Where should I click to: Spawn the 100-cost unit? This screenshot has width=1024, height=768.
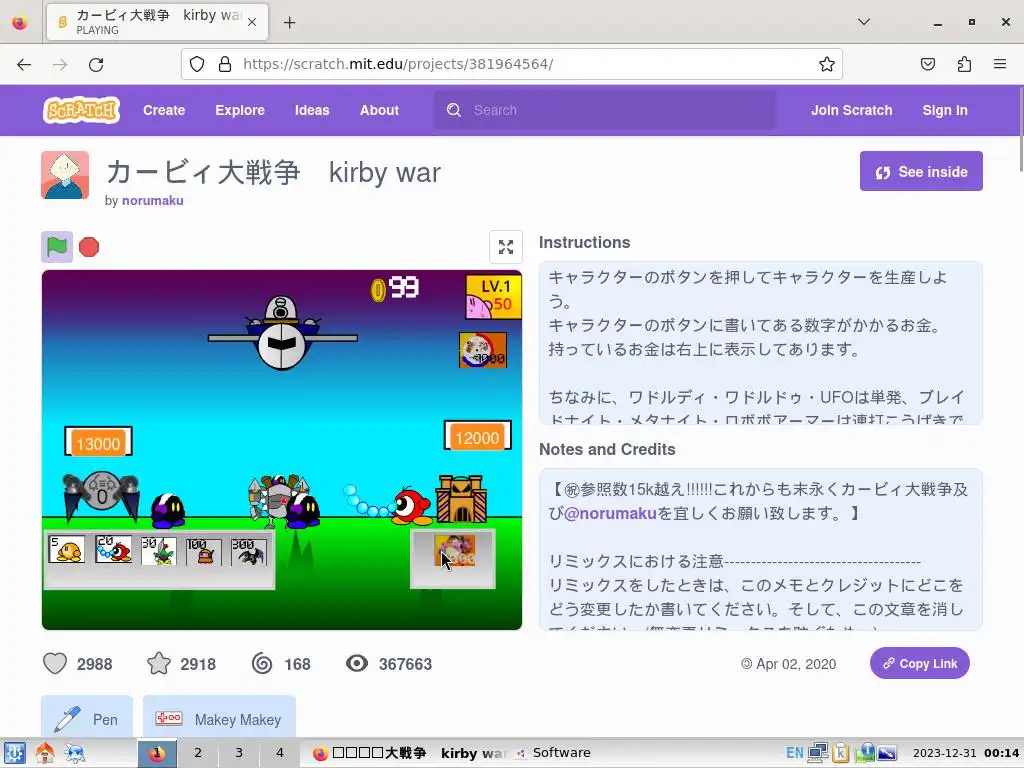[x=203, y=552]
